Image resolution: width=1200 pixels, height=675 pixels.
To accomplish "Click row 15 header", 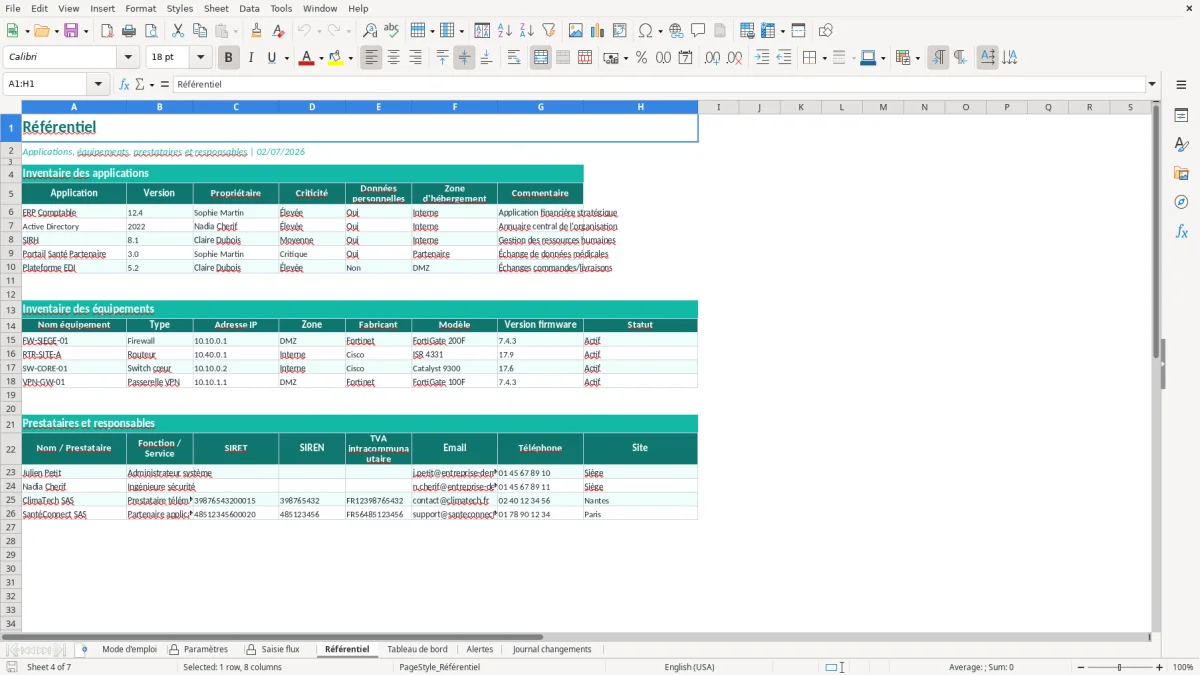I will coord(11,341).
